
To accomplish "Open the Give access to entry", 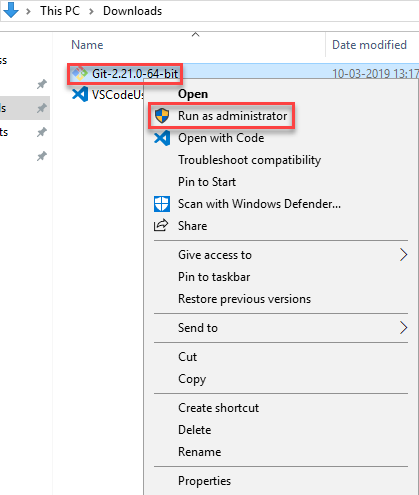I will (215, 255).
